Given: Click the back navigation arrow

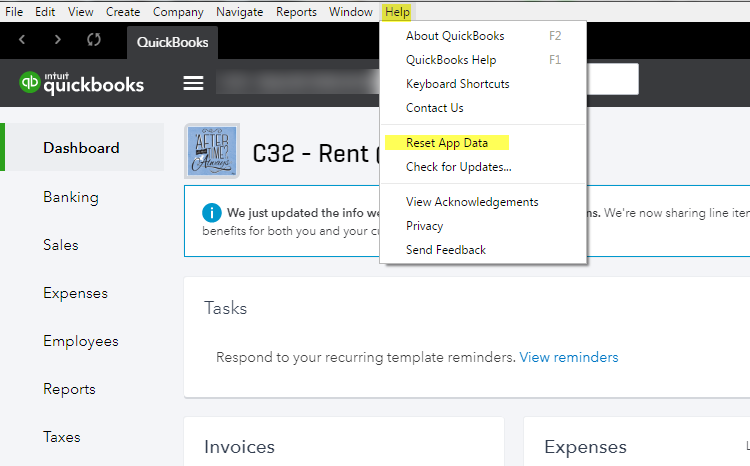Looking at the screenshot, I should coord(23,39).
